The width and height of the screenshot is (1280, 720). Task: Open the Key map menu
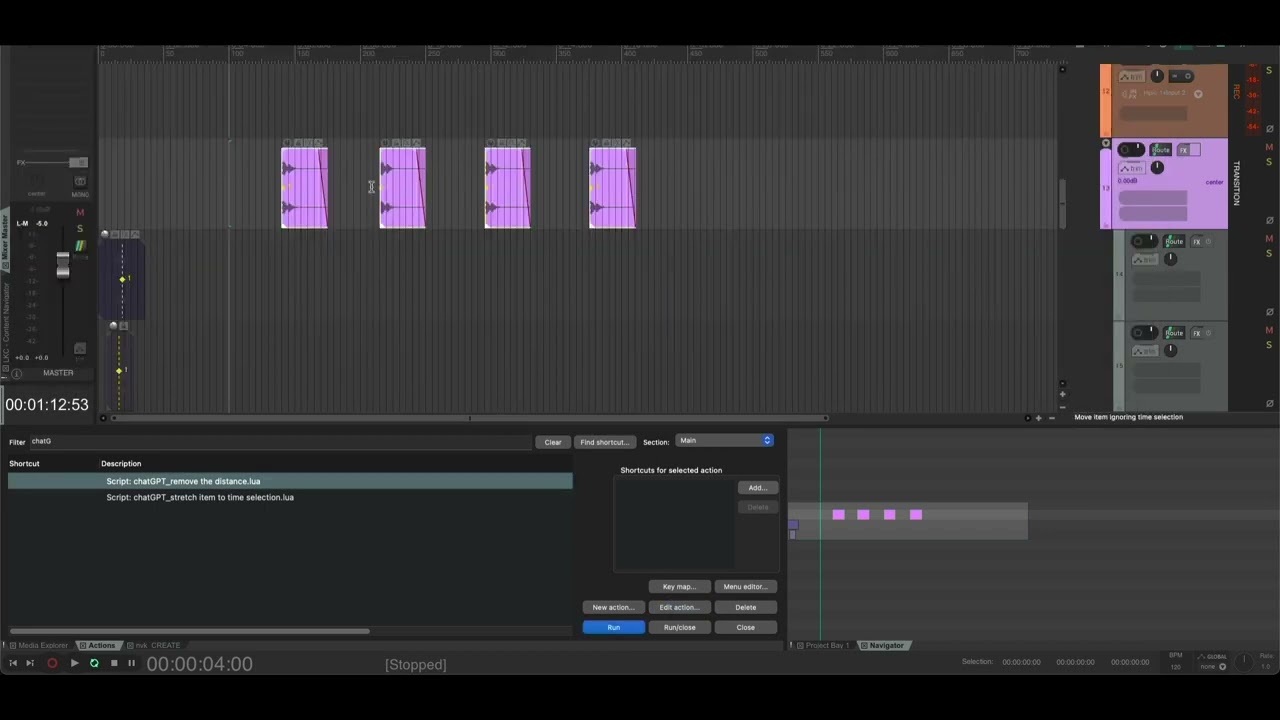point(680,587)
